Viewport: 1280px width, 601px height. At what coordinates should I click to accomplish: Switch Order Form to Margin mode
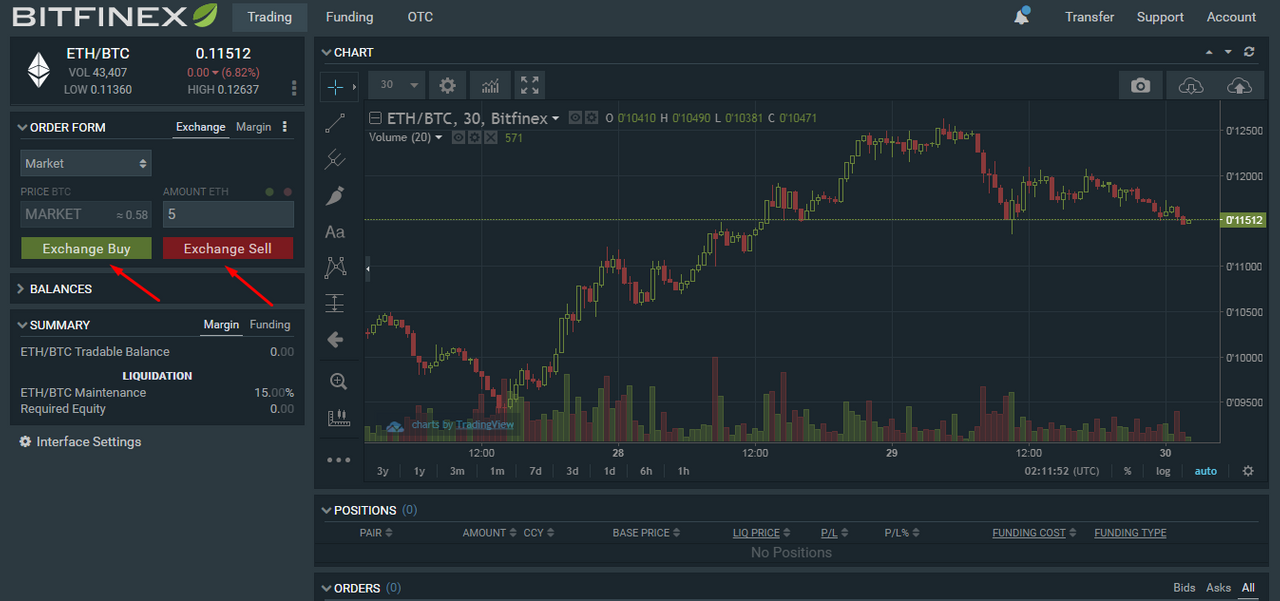click(253, 127)
